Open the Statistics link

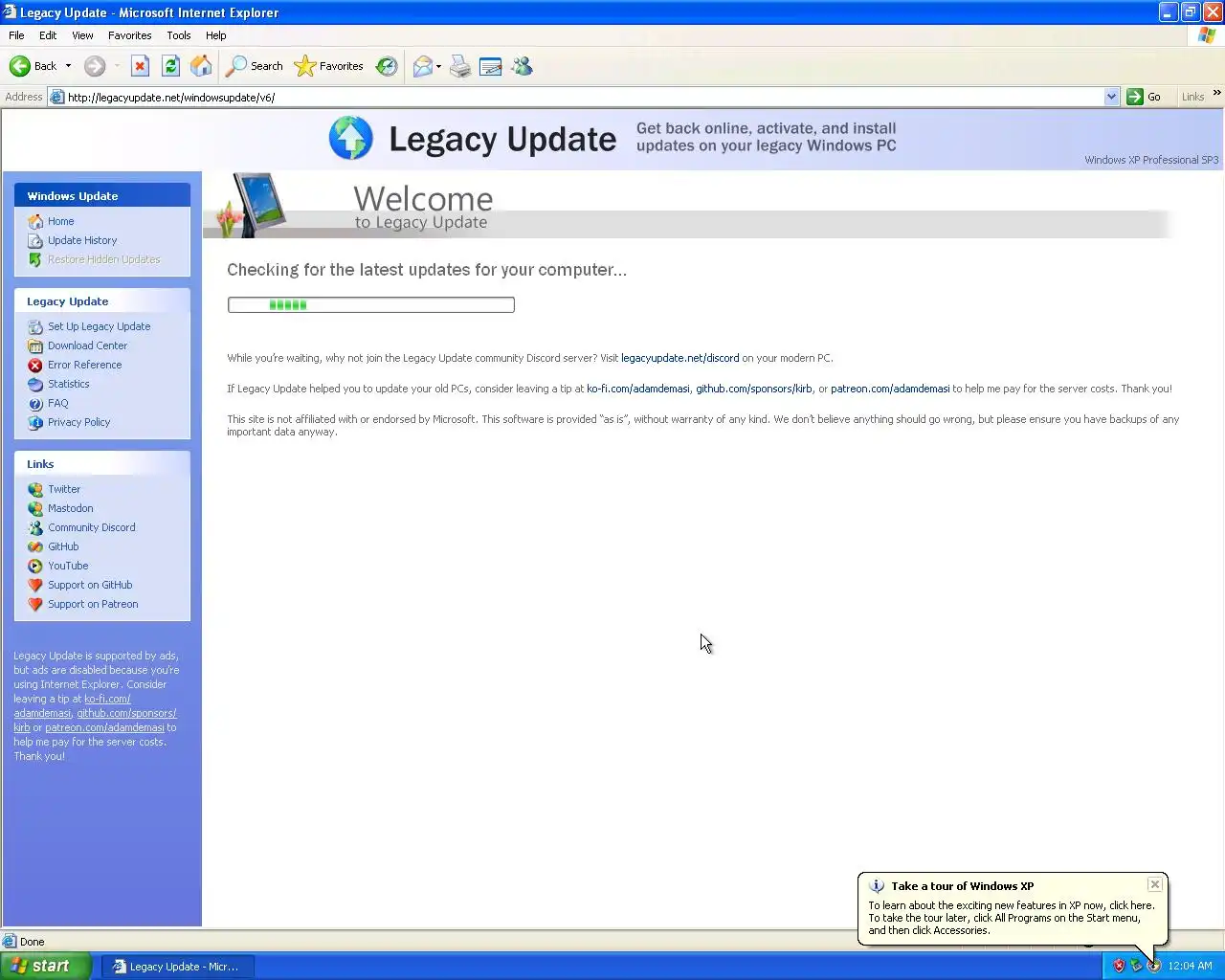[x=69, y=384]
